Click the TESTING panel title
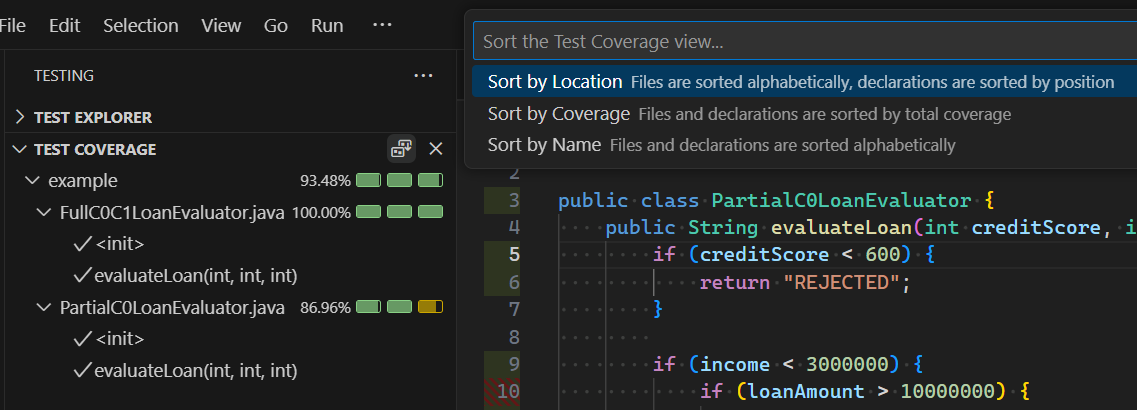Image resolution: width=1137 pixels, height=410 pixels. (x=64, y=75)
